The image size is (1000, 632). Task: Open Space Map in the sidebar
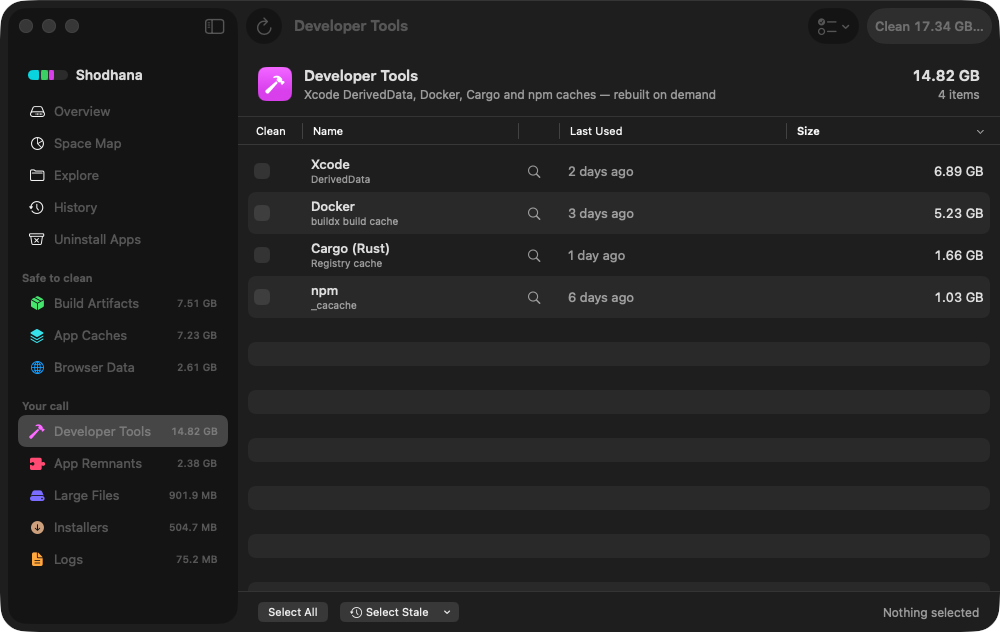122,143
